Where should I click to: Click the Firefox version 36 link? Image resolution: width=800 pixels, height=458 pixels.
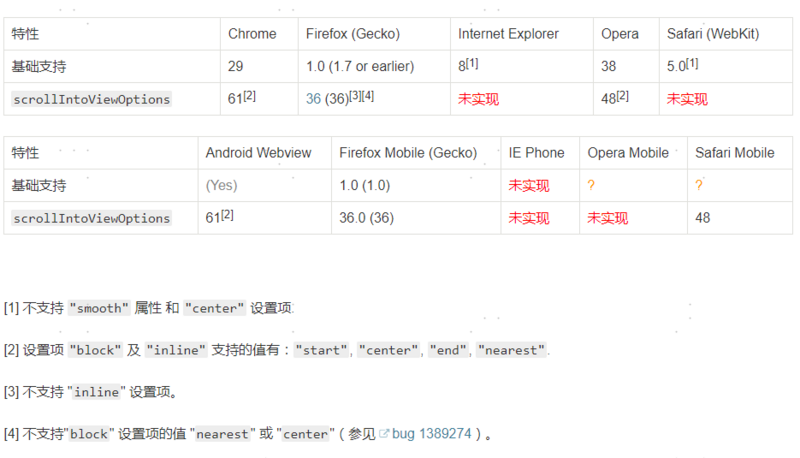313,99
